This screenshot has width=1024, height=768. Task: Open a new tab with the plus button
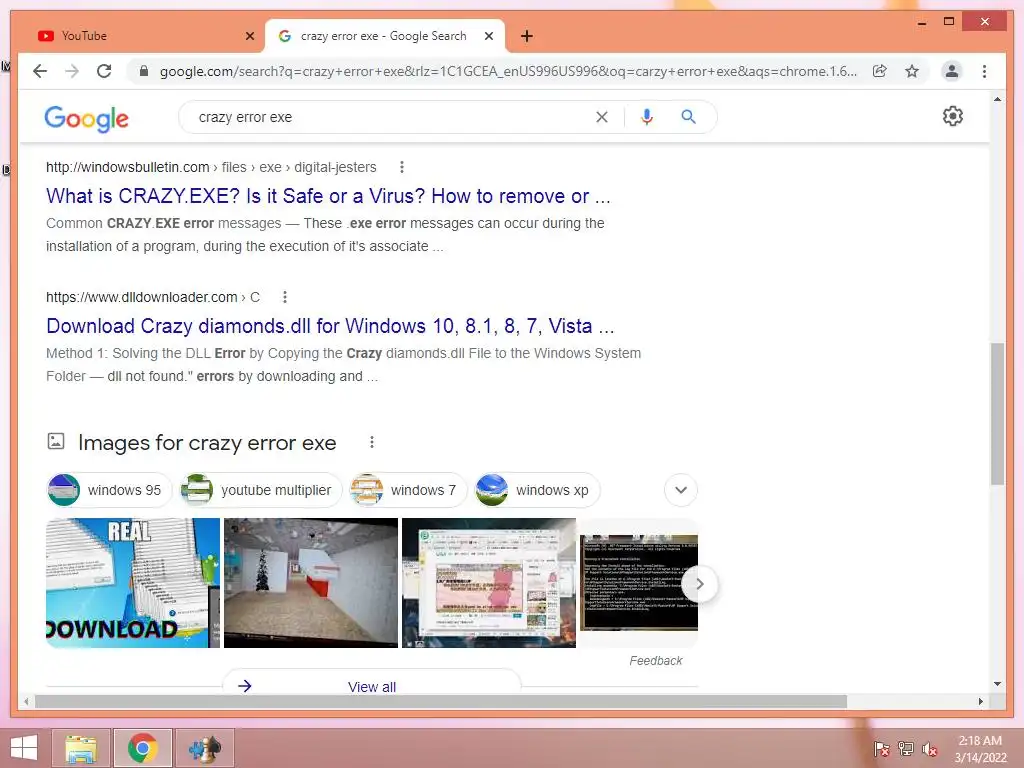point(527,36)
